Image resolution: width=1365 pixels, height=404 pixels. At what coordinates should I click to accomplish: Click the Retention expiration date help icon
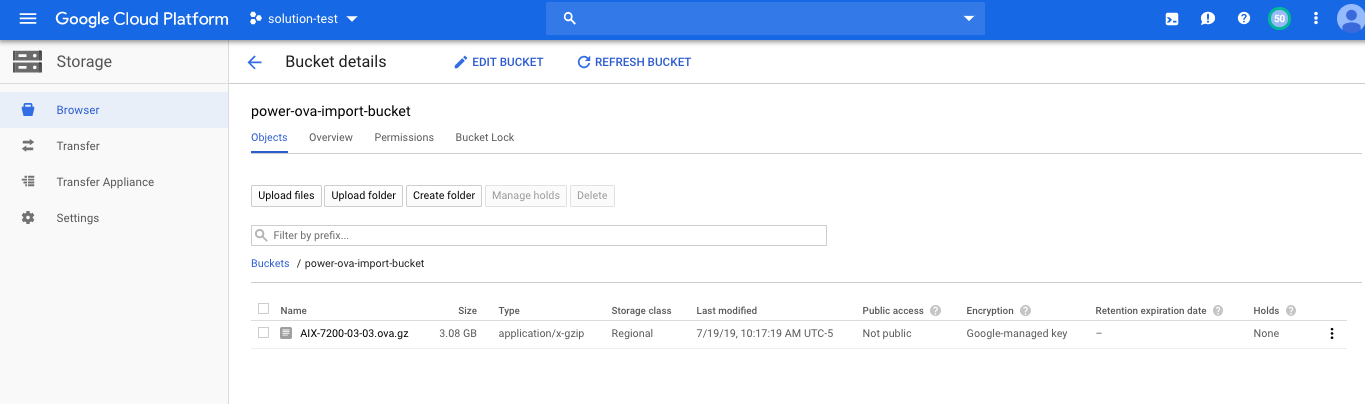[x=1217, y=311]
